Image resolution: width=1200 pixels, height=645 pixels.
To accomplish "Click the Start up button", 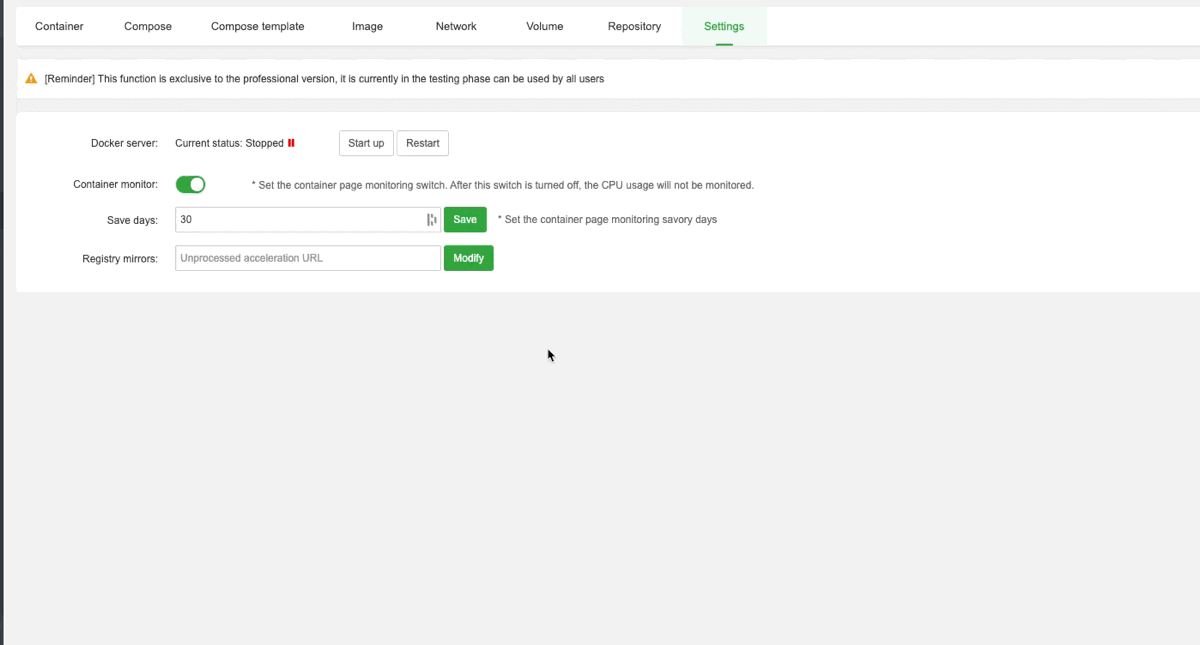I will click(x=366, y=142).
